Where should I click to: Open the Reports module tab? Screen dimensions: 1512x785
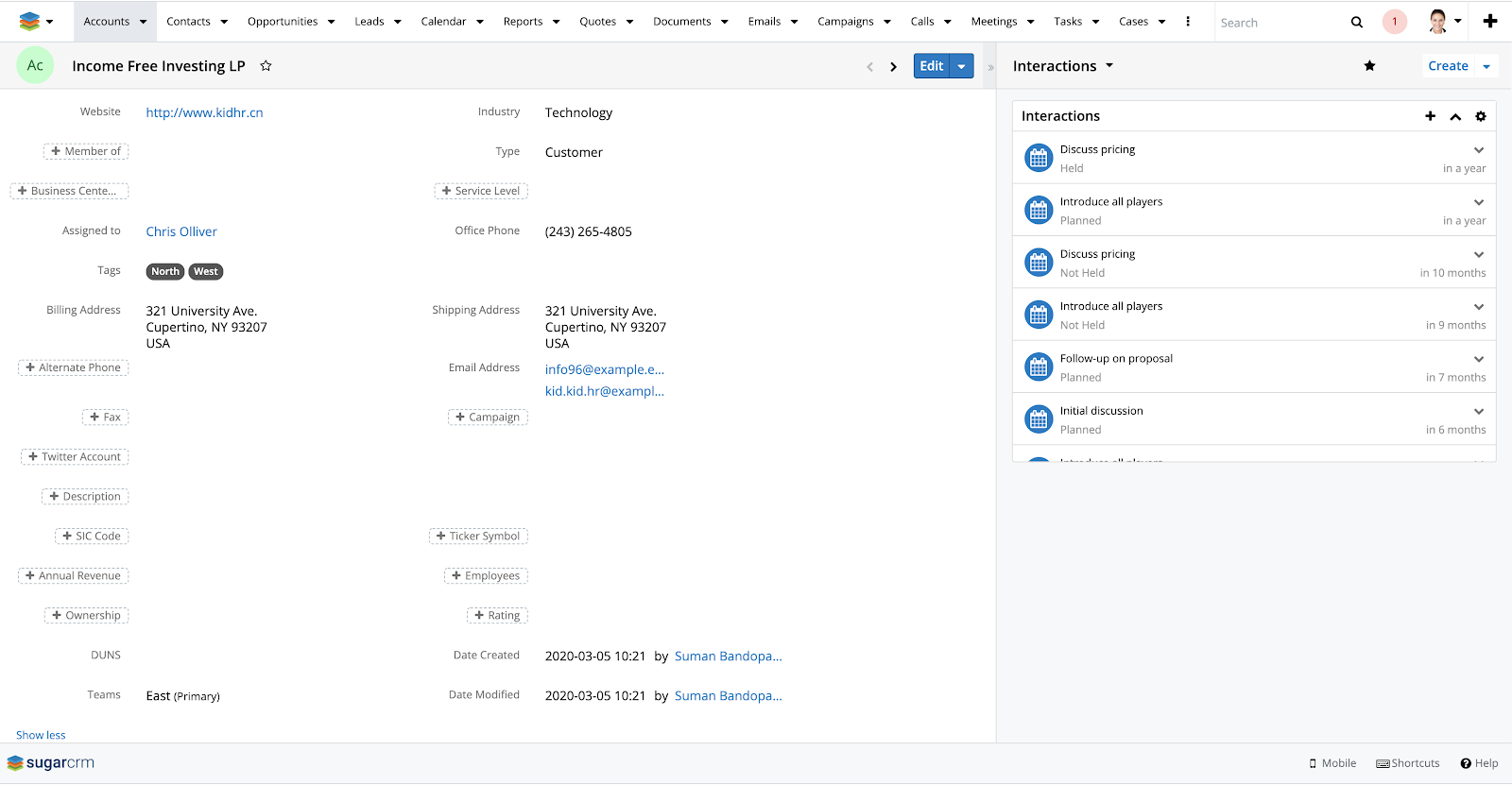[523, 22]
